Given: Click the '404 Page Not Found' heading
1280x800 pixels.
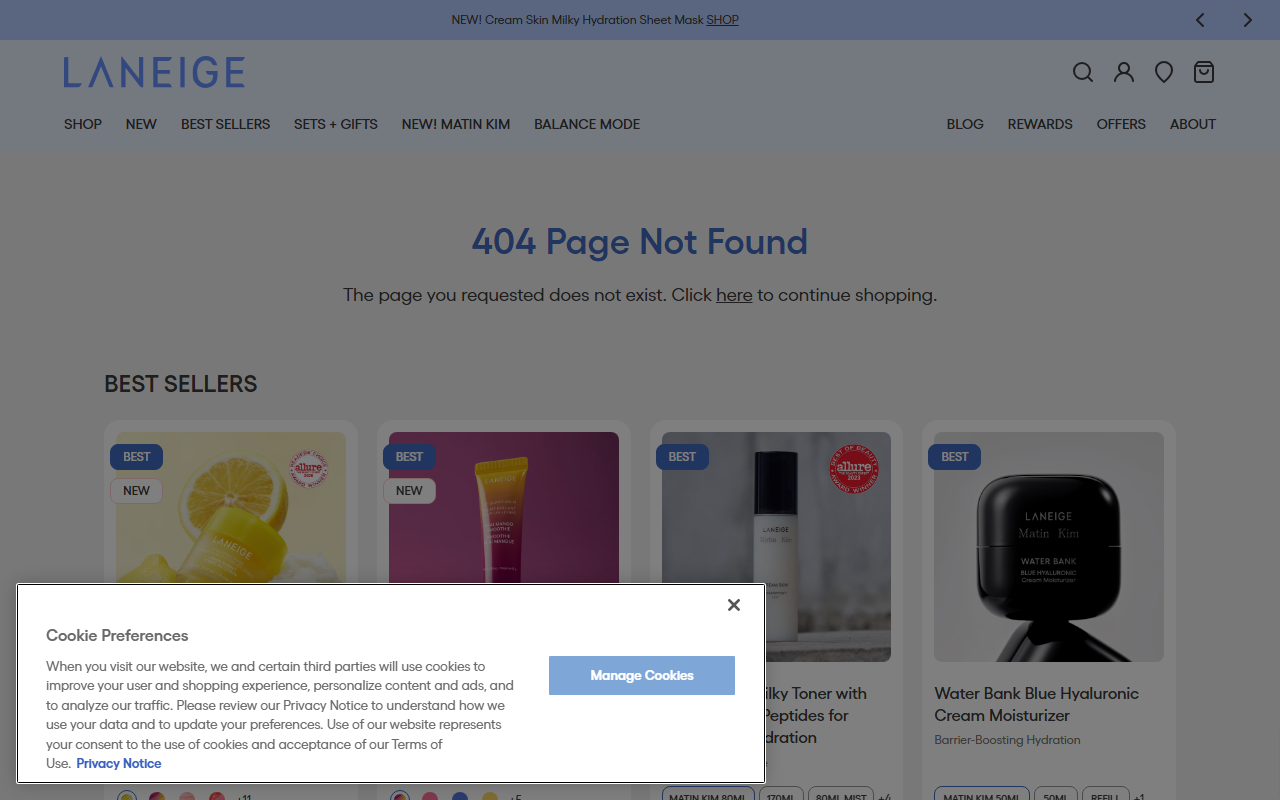Looking at the screenshot, I should (640, 242).
